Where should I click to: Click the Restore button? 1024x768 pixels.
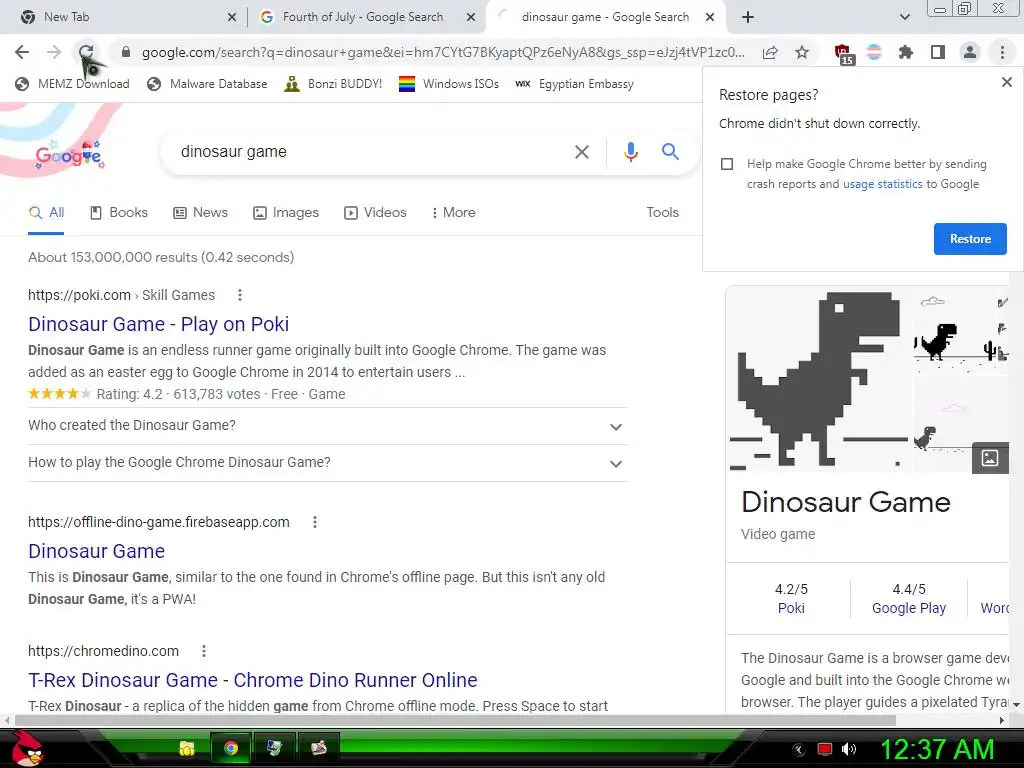coord(970,239)
